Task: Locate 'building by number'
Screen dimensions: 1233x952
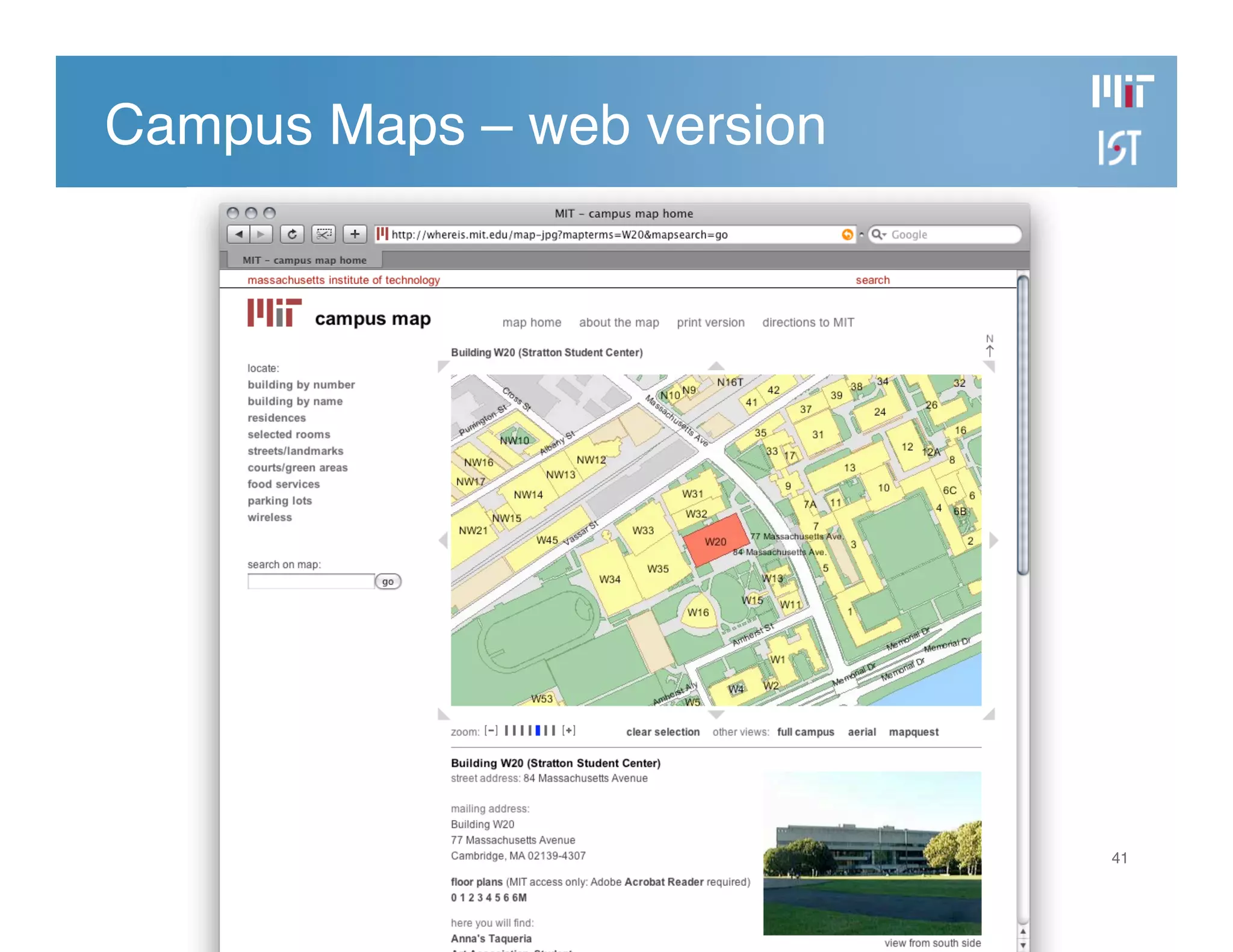Action: coord(301,385)
